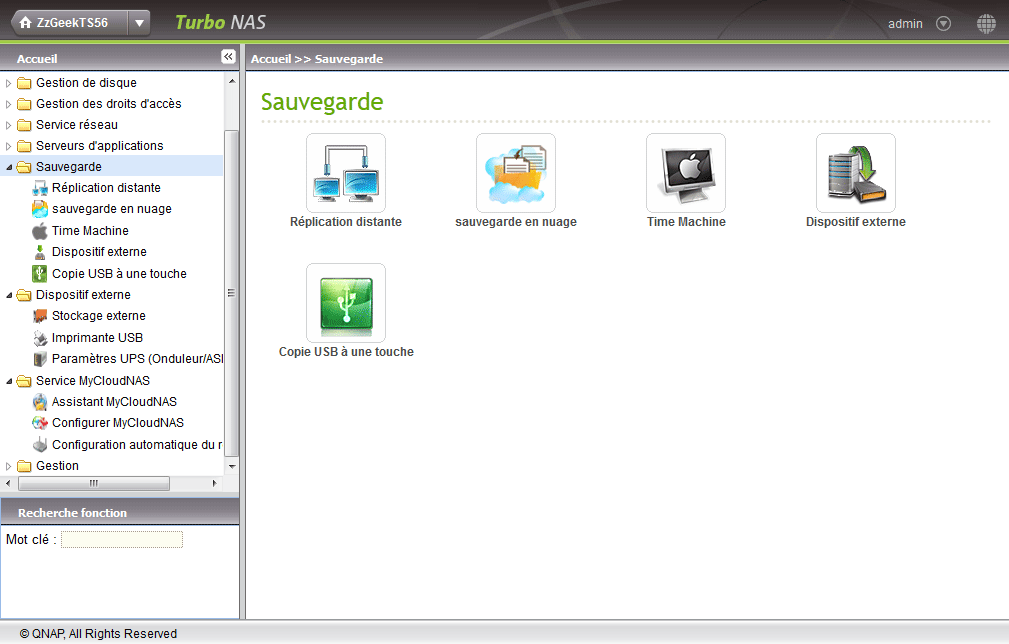Viewport: 1009px width, 644px height.
Task: Collapse the sidebar with the double-chevron icon
Action: (228, 57)
